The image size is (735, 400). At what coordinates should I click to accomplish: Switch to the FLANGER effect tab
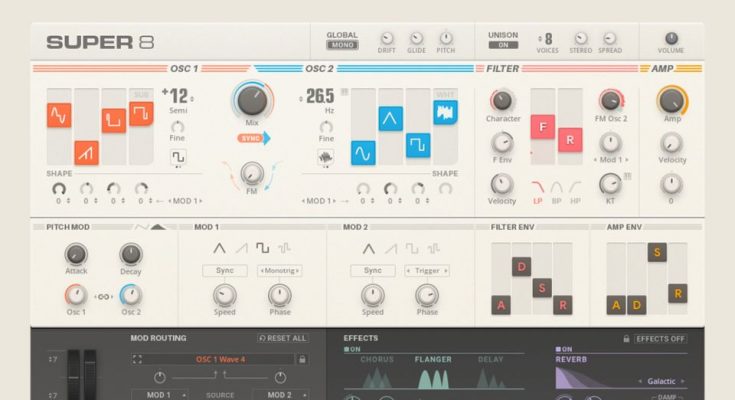[434, 359]
